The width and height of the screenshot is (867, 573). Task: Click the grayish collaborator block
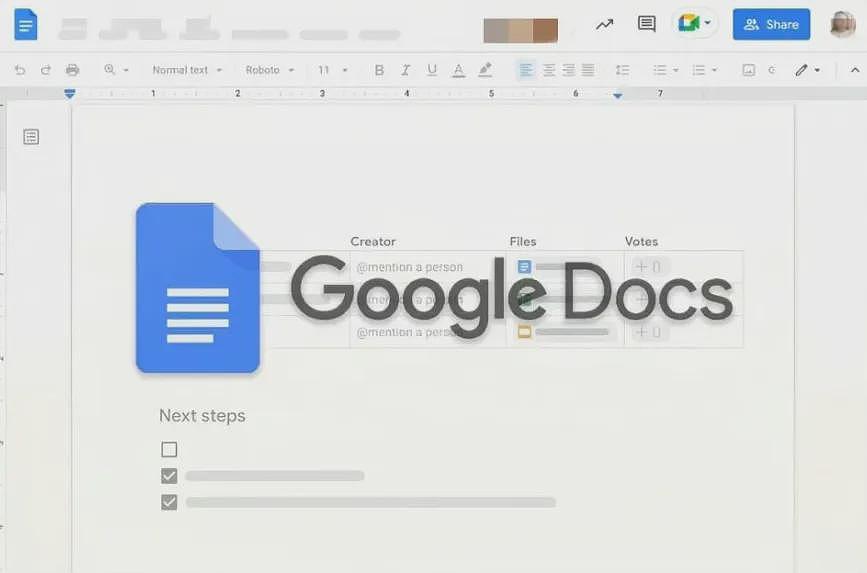tap(496, 30)
